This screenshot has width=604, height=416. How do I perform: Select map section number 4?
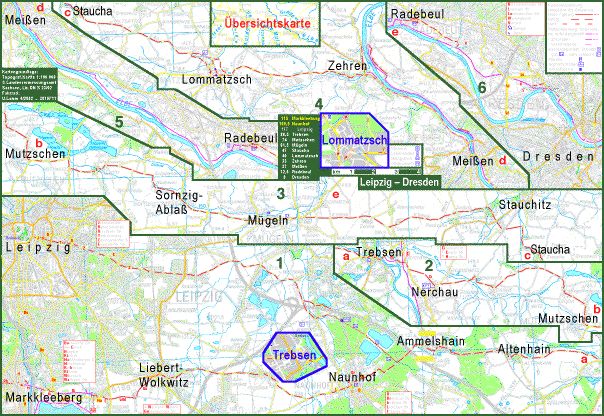(318, 105)
